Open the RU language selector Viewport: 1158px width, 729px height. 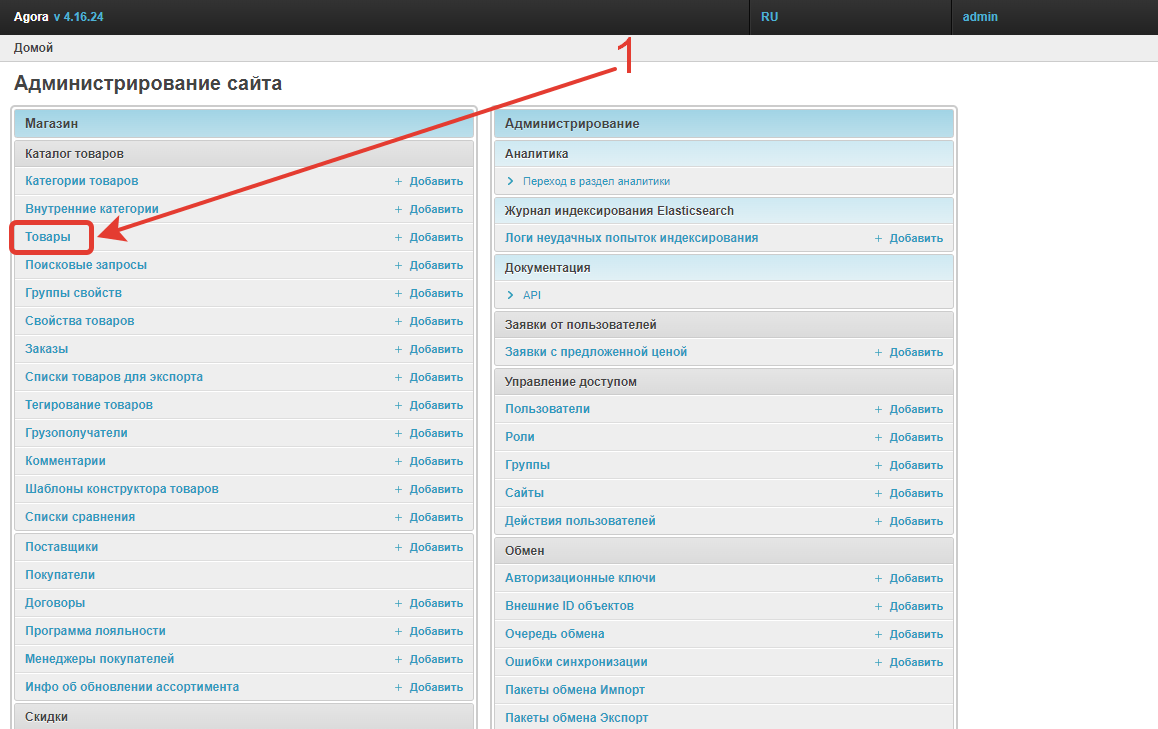pyautogui.click(x=769, y=17)
